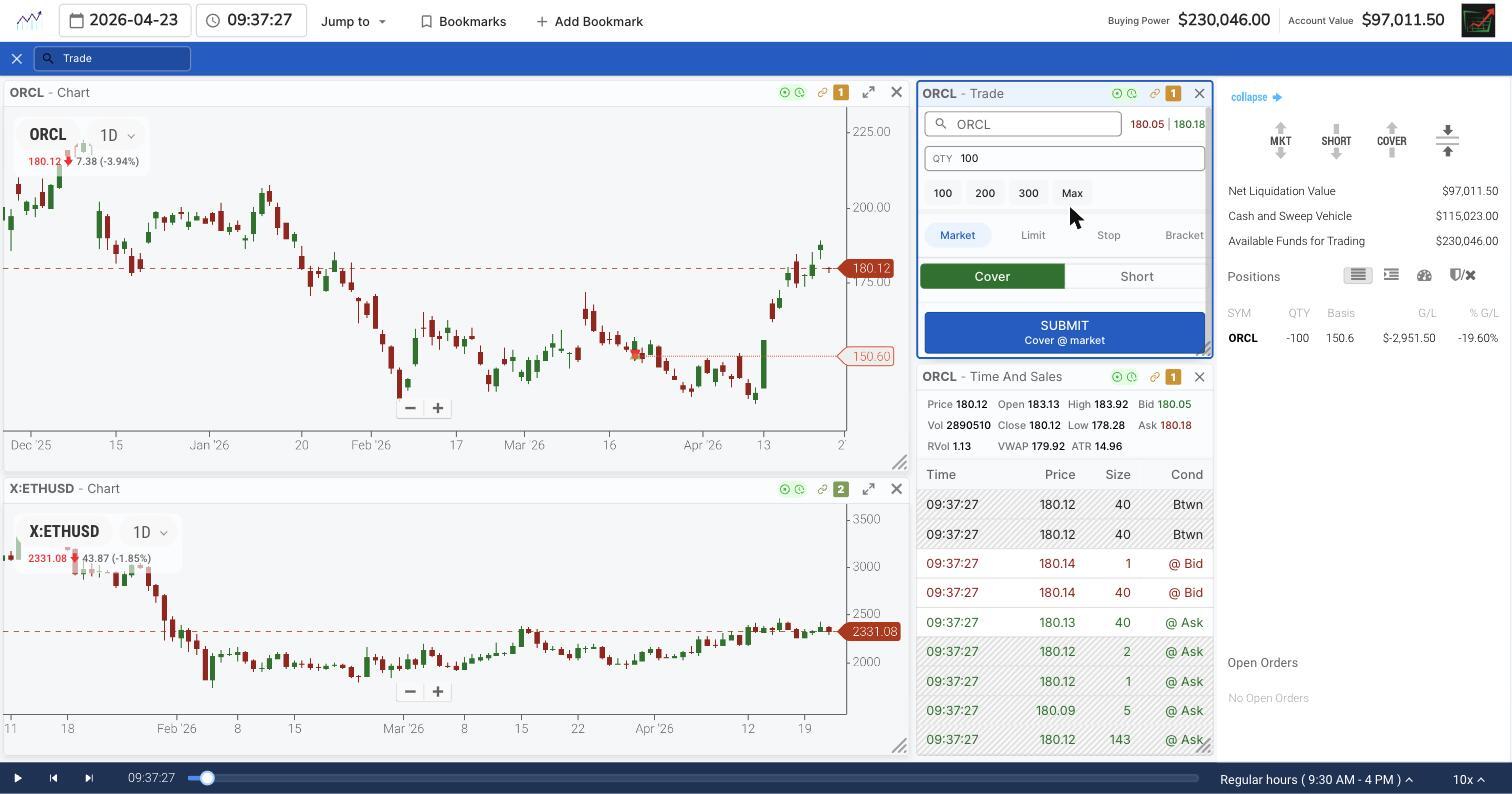
Task: Click the SHORT quick order icon
Action: [1336, 141]
